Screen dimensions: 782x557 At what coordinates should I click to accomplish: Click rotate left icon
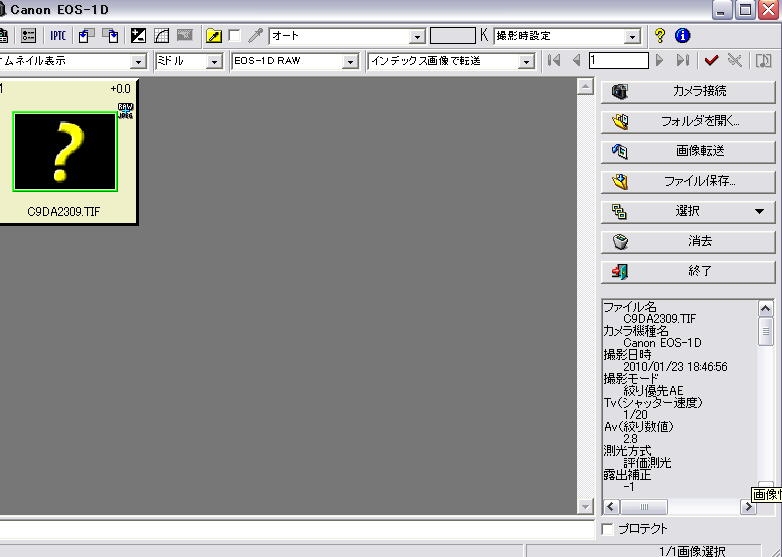point(86,35)
